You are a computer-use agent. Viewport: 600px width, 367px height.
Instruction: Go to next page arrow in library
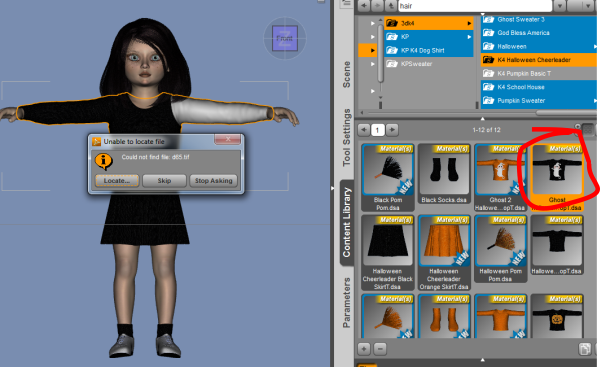[x=392, y=130]
